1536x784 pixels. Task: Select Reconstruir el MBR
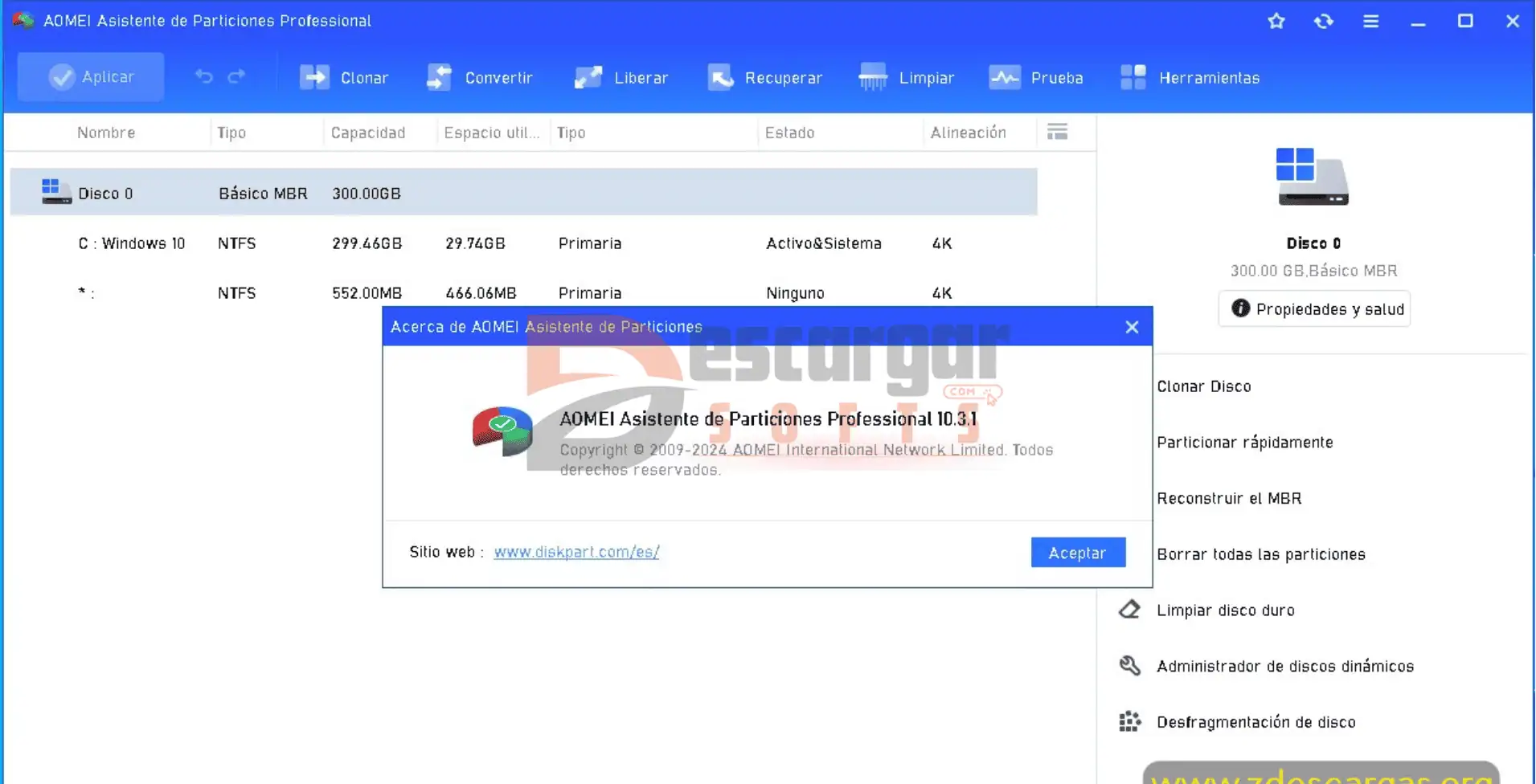1229,498
